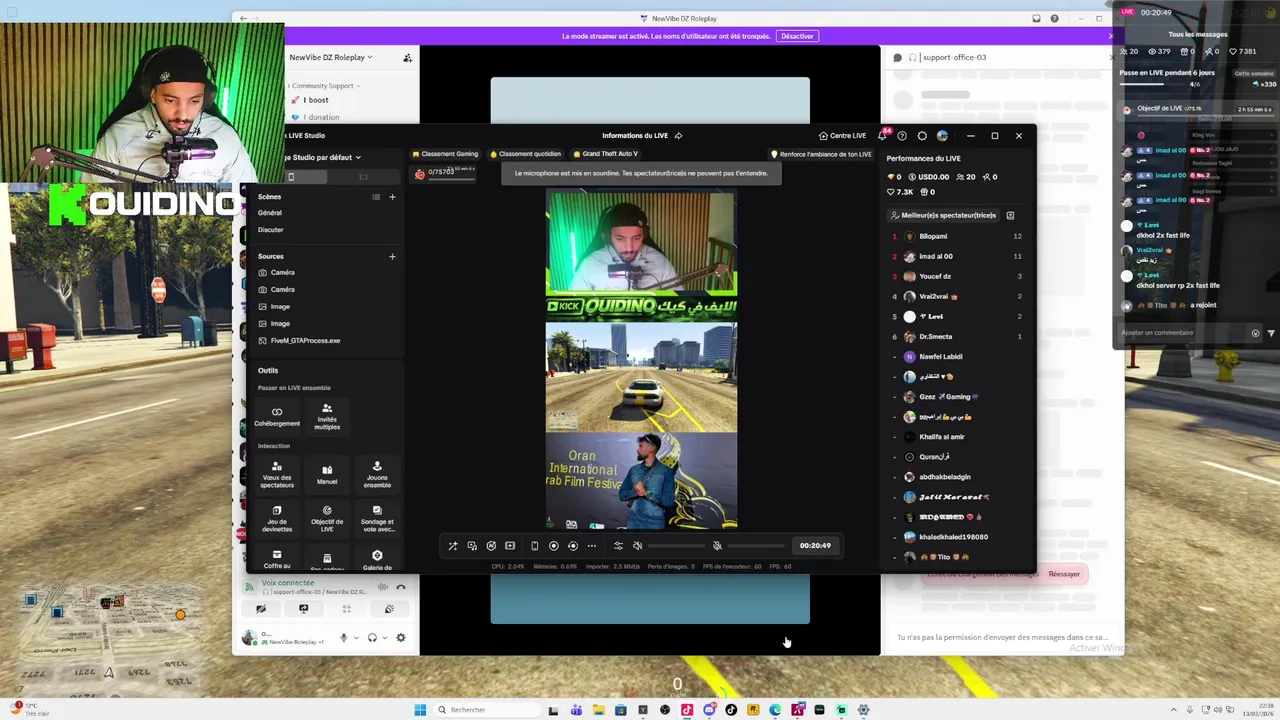Open Discord user settings gear
Image resolution: width=1280 pixels, height=720 pixels.
(401, 638)
